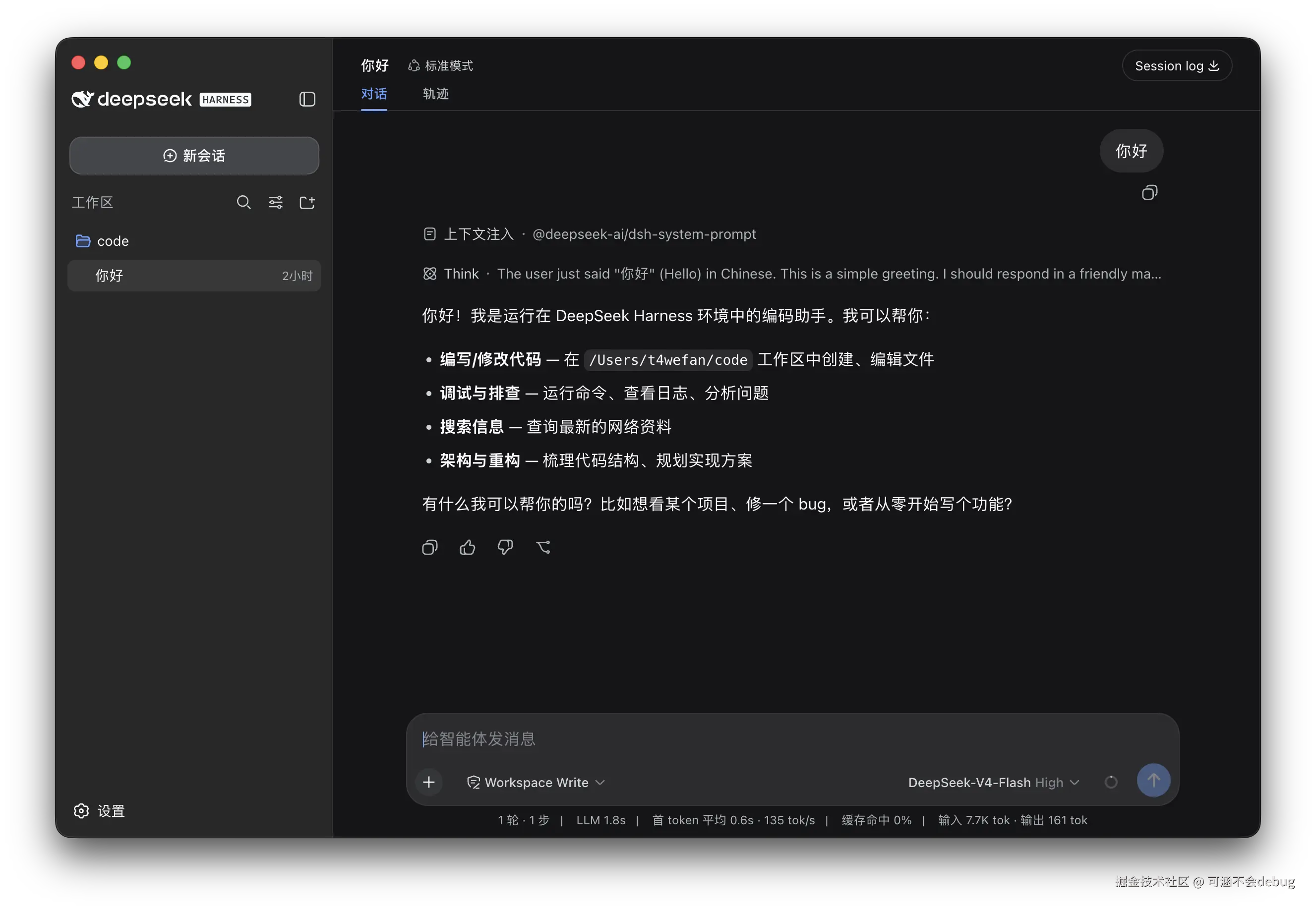
Task: Switch to the 对话 tab
Action: [x=374, y=94]
